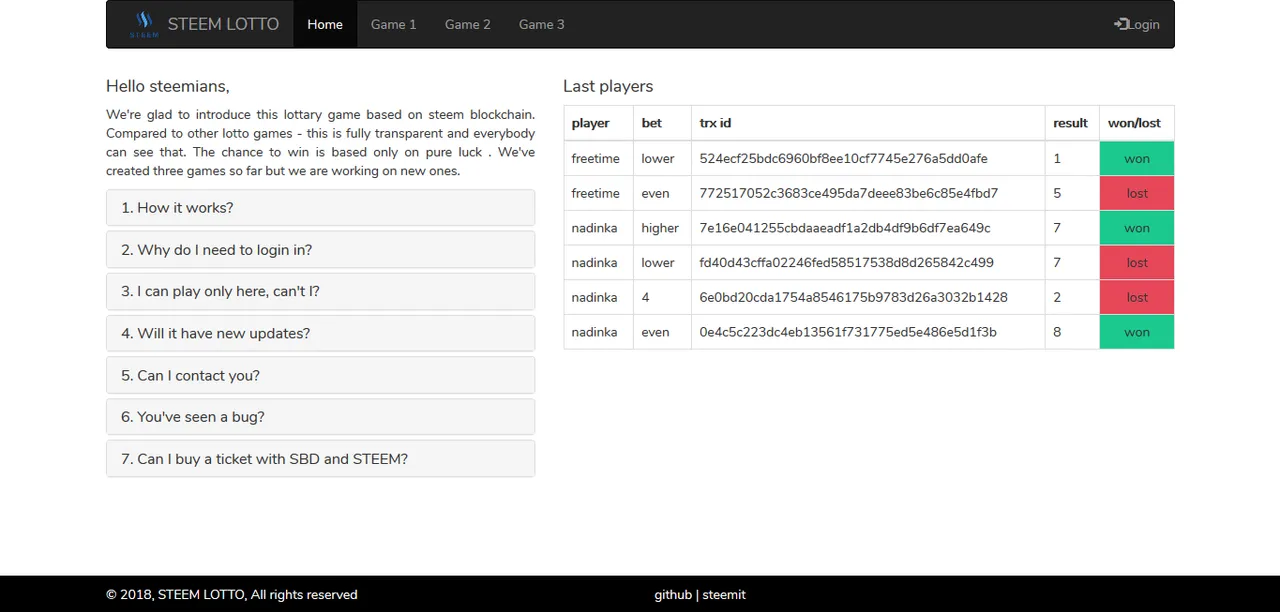The image size is (1280, 612).
Task: Select trx id 6e0bd20cda1754a8546175b9783d26a3032b1428
Action: pyautogui.click(x=854, y=297)
